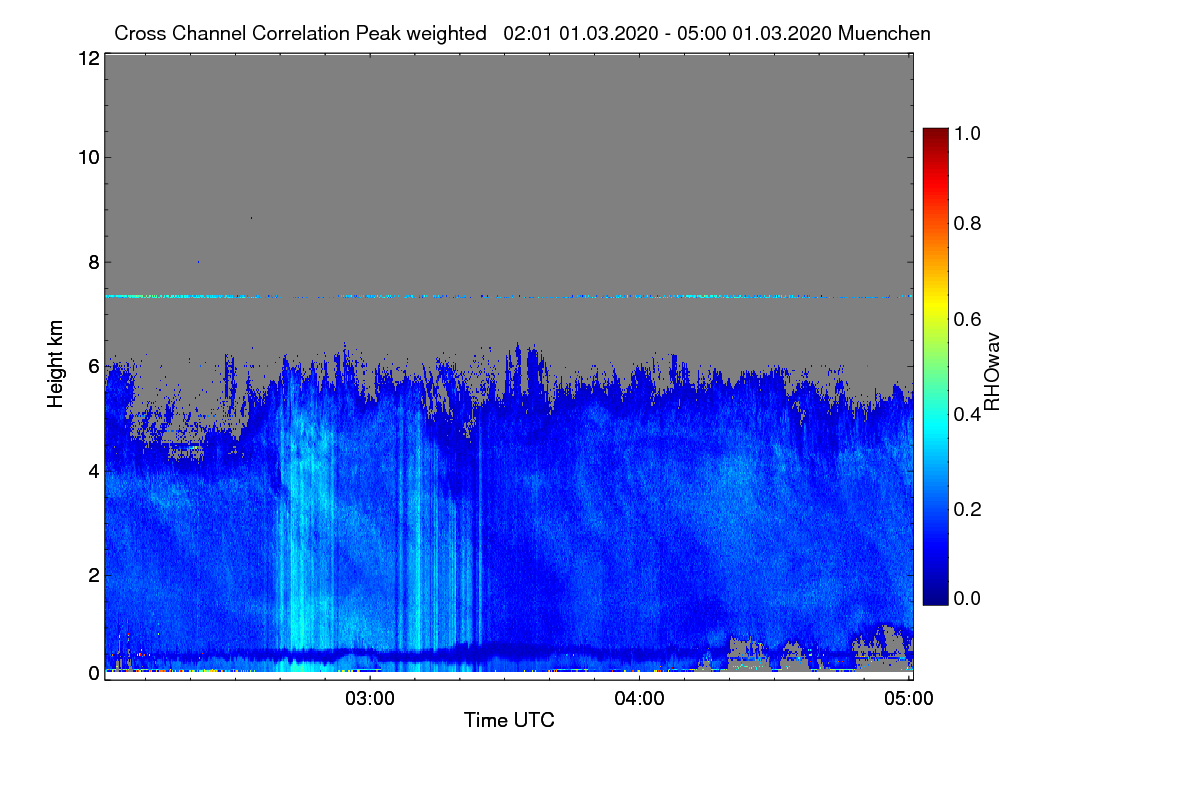Click the colorbar value '0.6'

point(967,319)
